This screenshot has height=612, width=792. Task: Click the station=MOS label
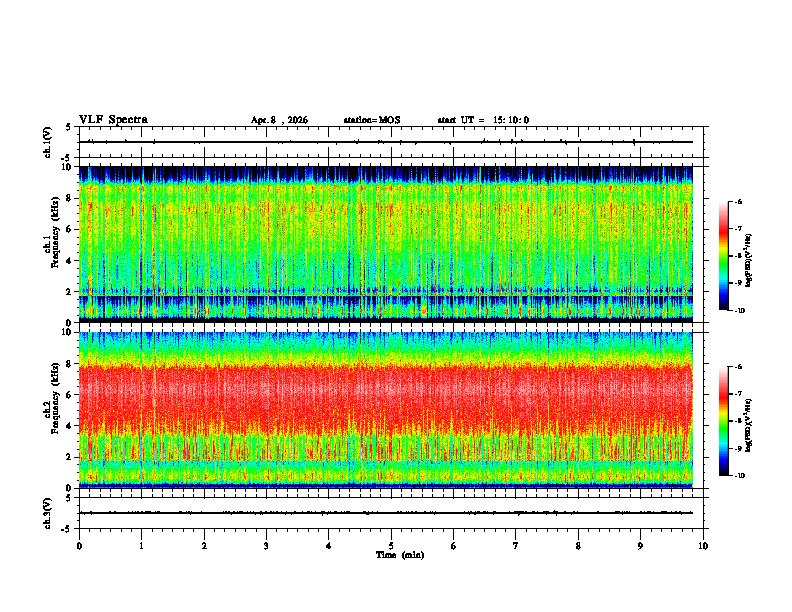(372, 120)
